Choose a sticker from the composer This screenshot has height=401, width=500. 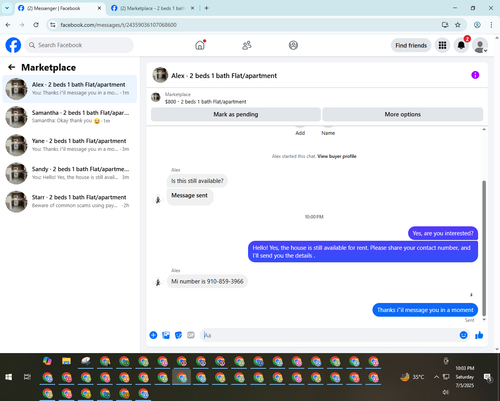tap(178, 335)
